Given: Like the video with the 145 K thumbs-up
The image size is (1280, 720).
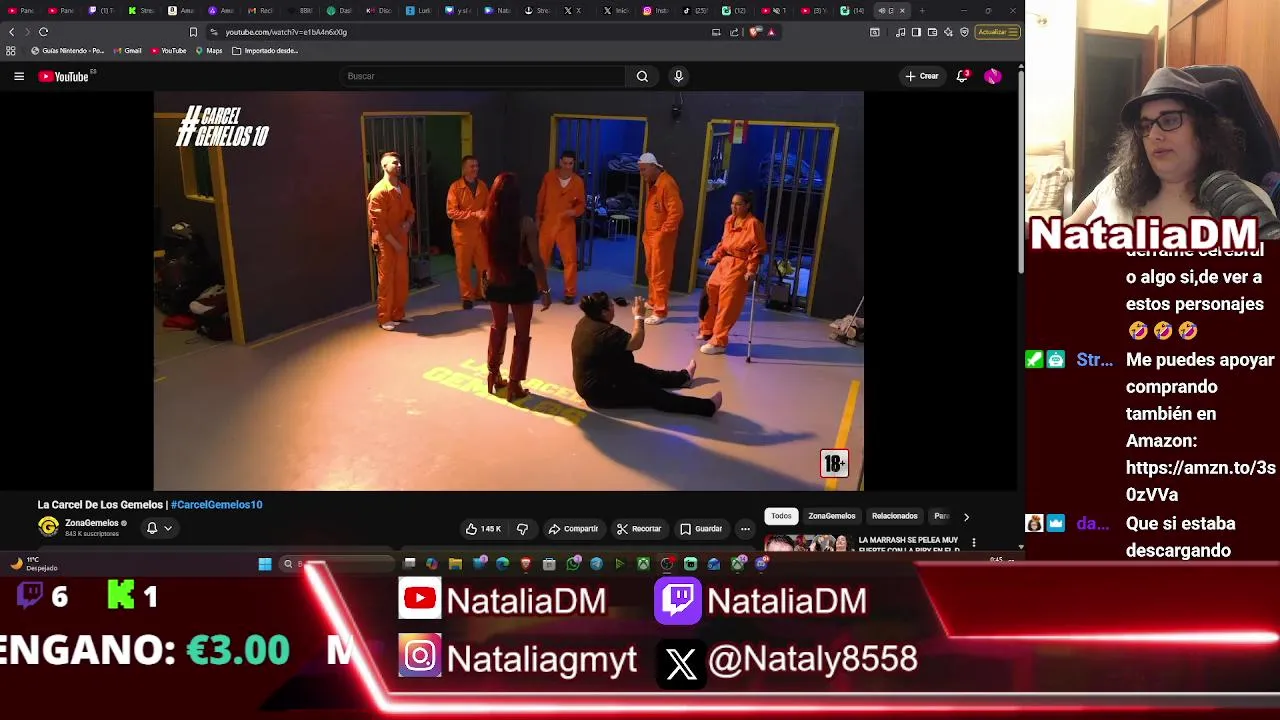Looking at the screenshot, I should tap(483, 529).
